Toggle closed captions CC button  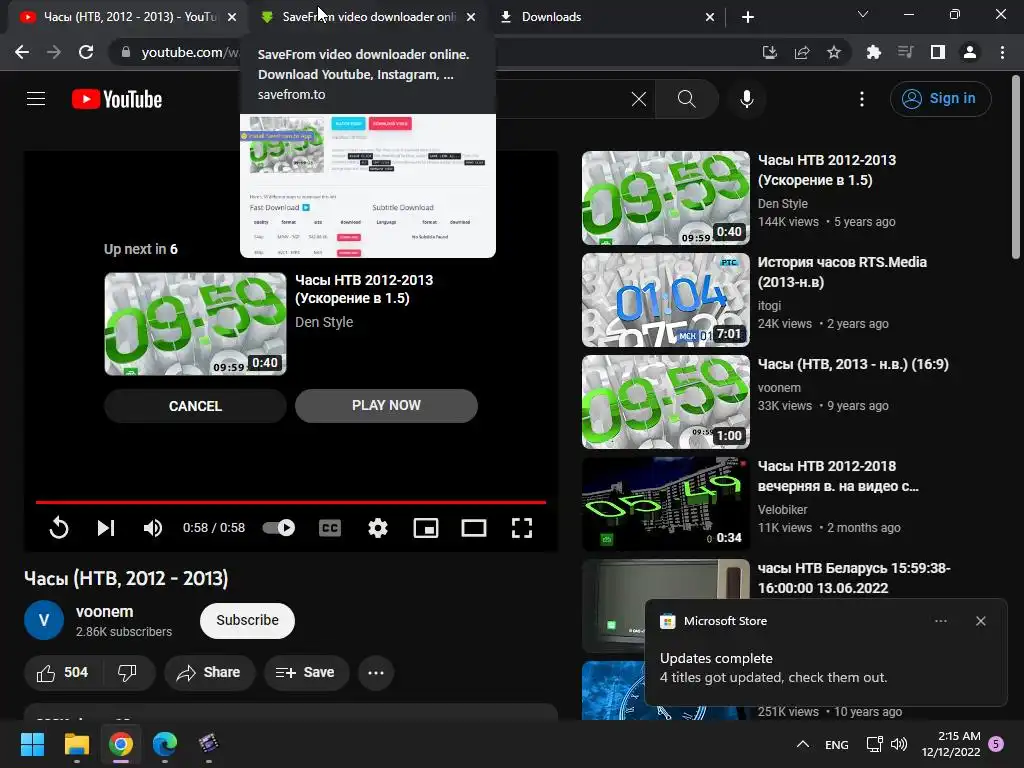pyautogui.click(x=330, y=527)
